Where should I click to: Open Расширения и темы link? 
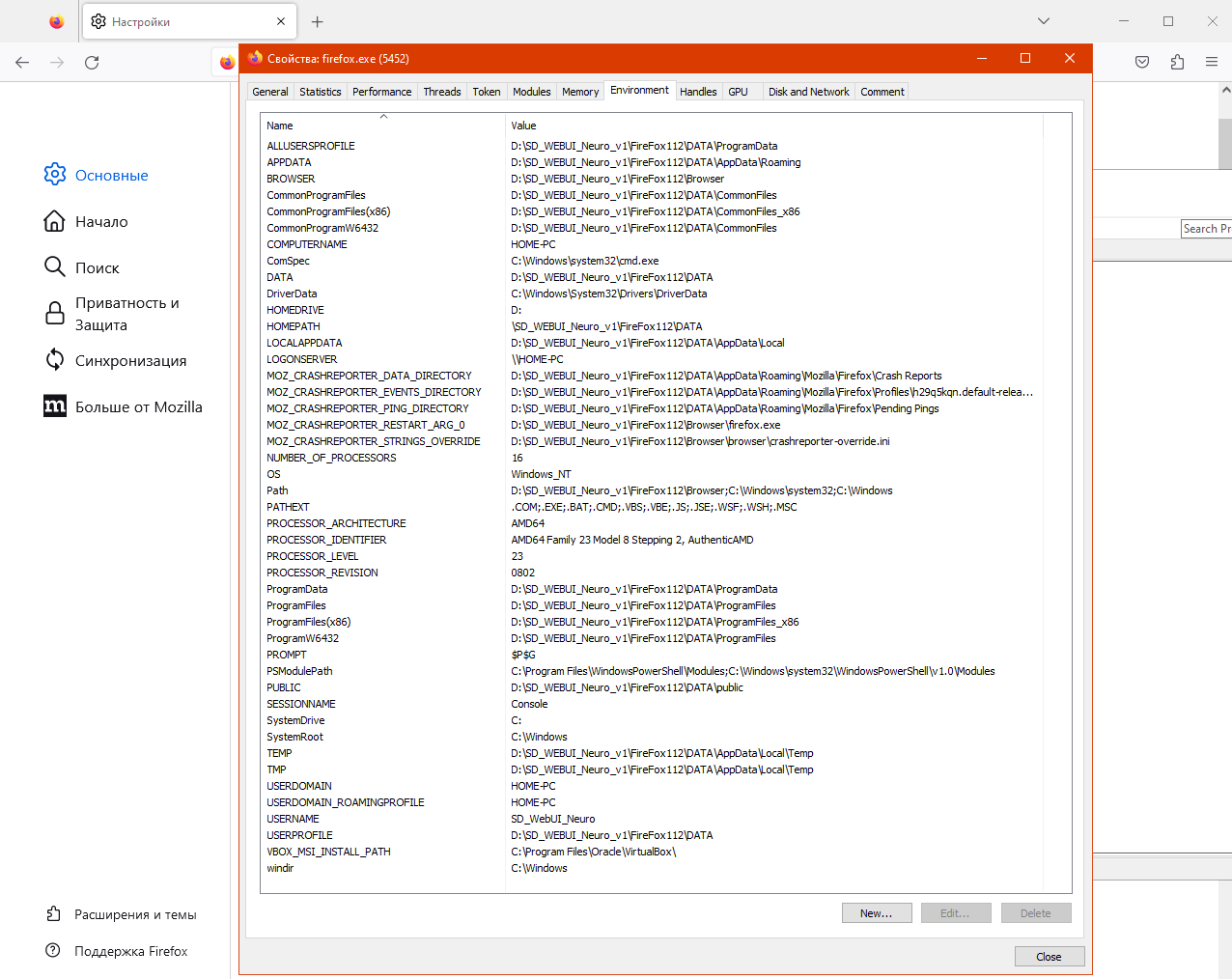[x=122, y=914]
